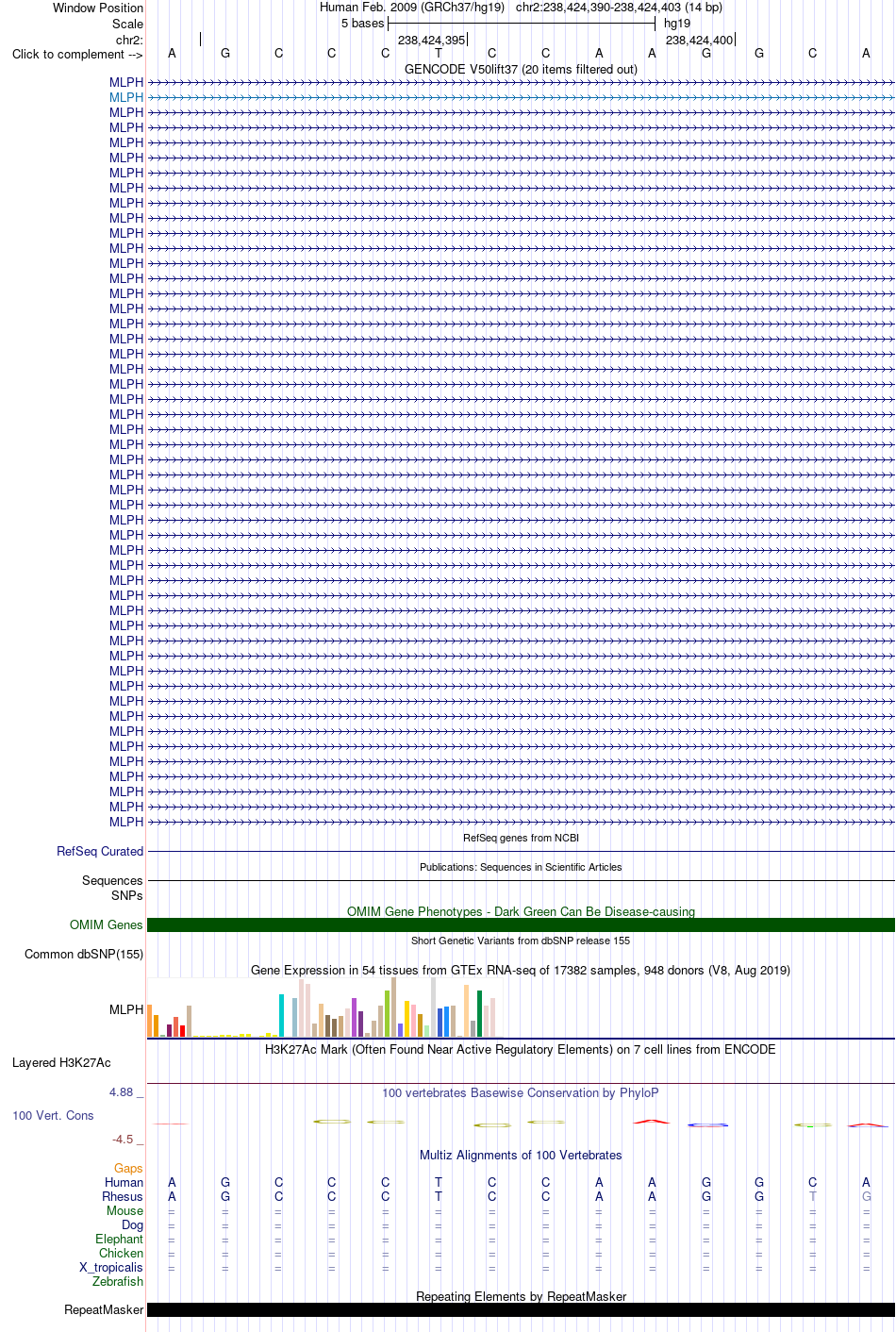The width and height of the screenshot is (896, 1332).
Task: Click the dark green bar in the GTEx chart
Action: 479,1014
